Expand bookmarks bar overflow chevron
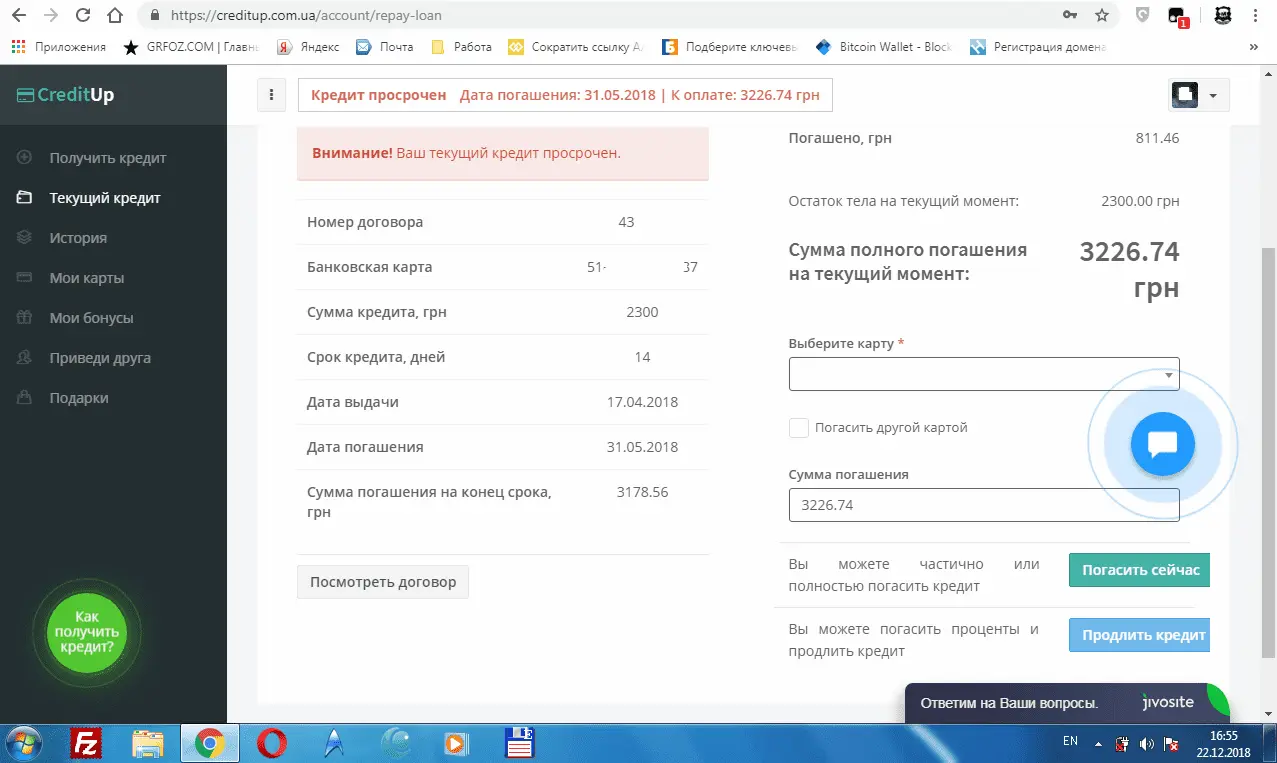This screenshot has width=1277, height=763. (x=1254, y=47)
